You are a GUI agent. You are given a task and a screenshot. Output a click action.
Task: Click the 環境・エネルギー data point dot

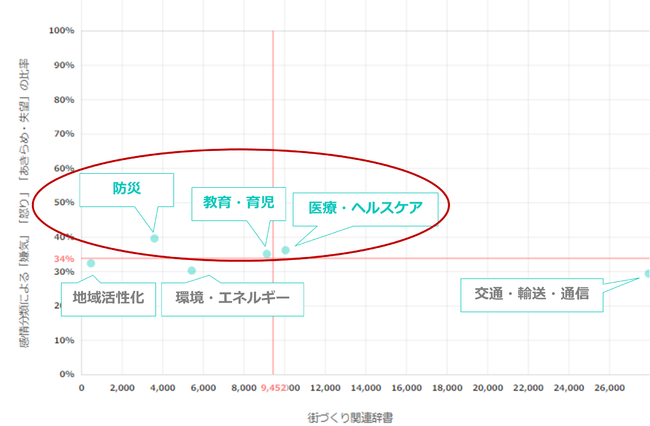192,271
